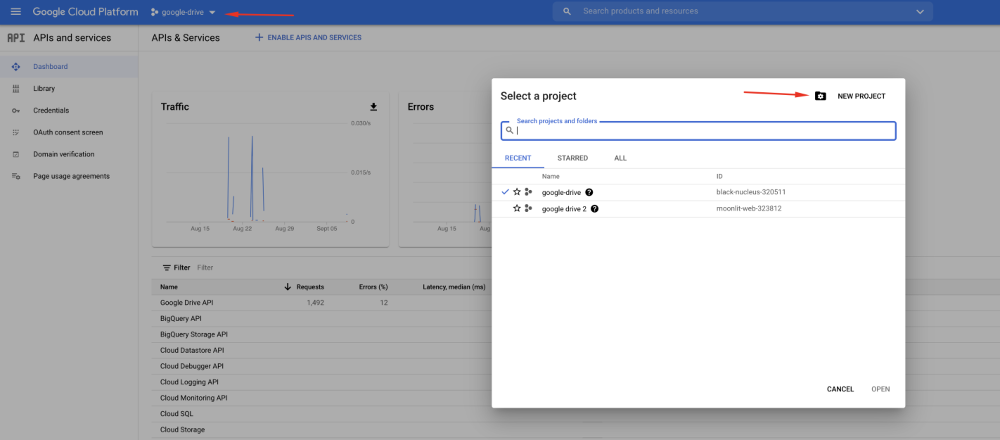Click the Dashboard sidebar icon
The height and width of the screenshot is (440, 1000).
click(16, 66)
